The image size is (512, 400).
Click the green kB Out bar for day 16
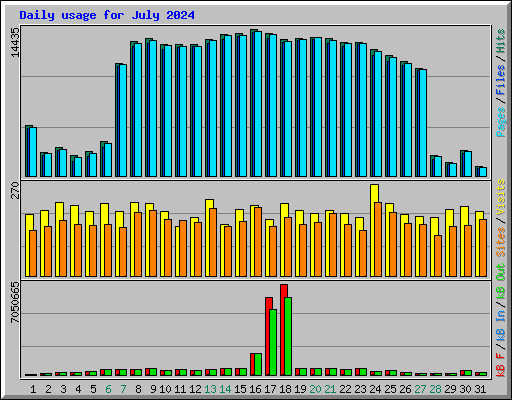(258, 364)
